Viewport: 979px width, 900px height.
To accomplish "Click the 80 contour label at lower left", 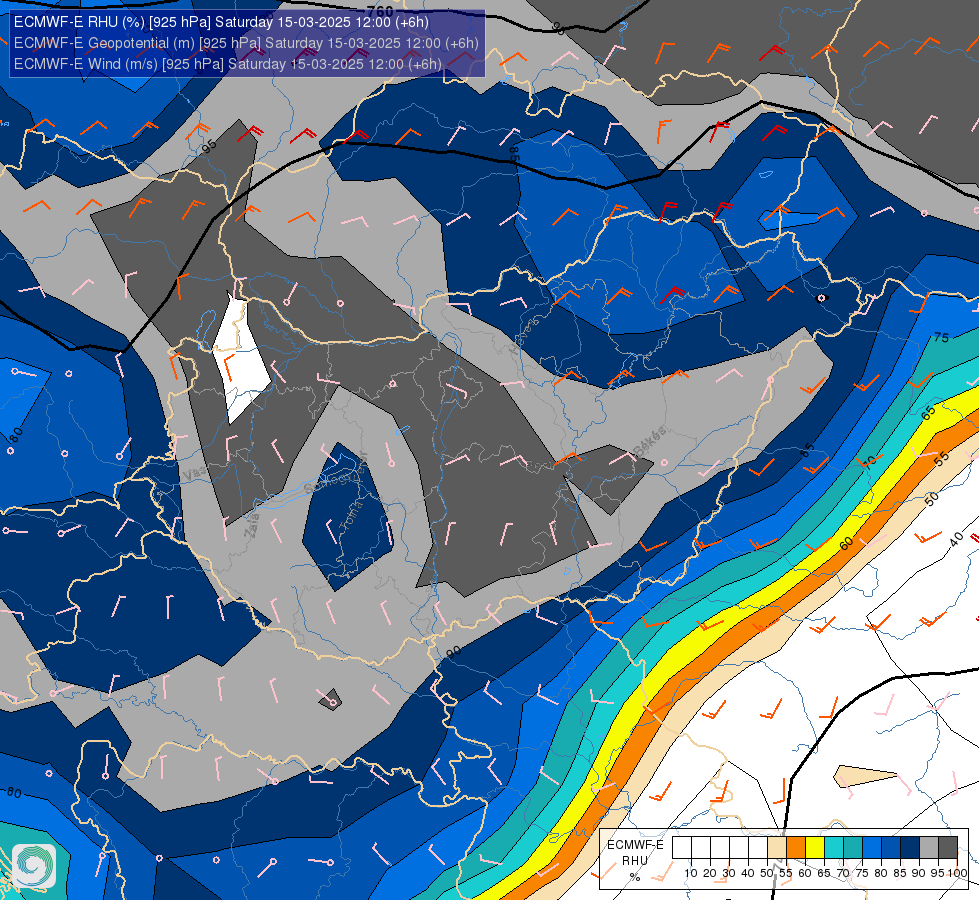I will coord(13,793).
